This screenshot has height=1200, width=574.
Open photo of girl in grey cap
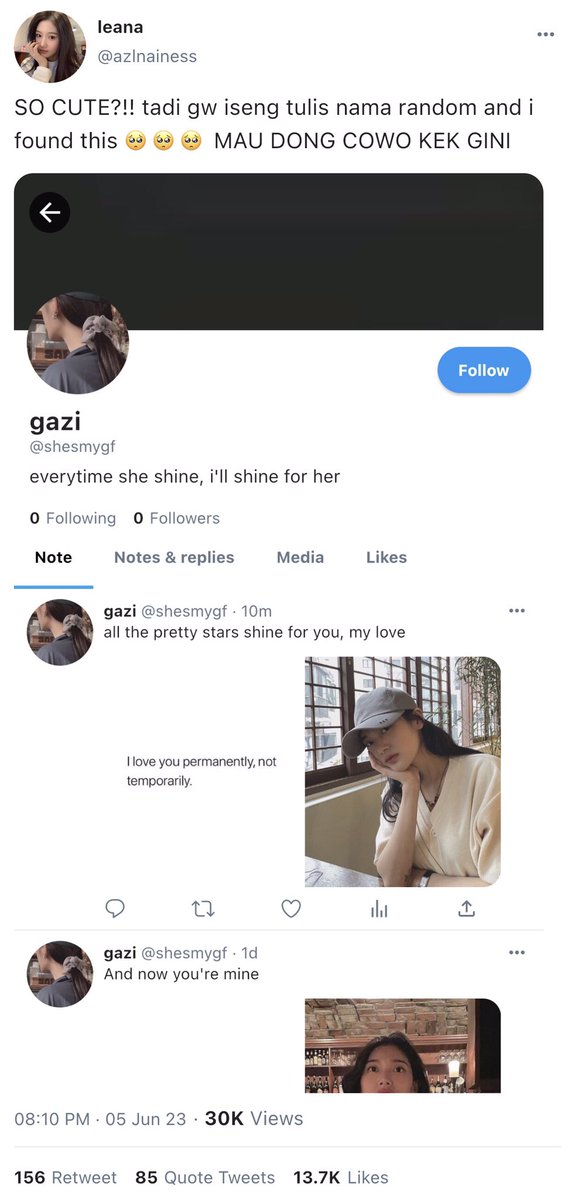403,771
